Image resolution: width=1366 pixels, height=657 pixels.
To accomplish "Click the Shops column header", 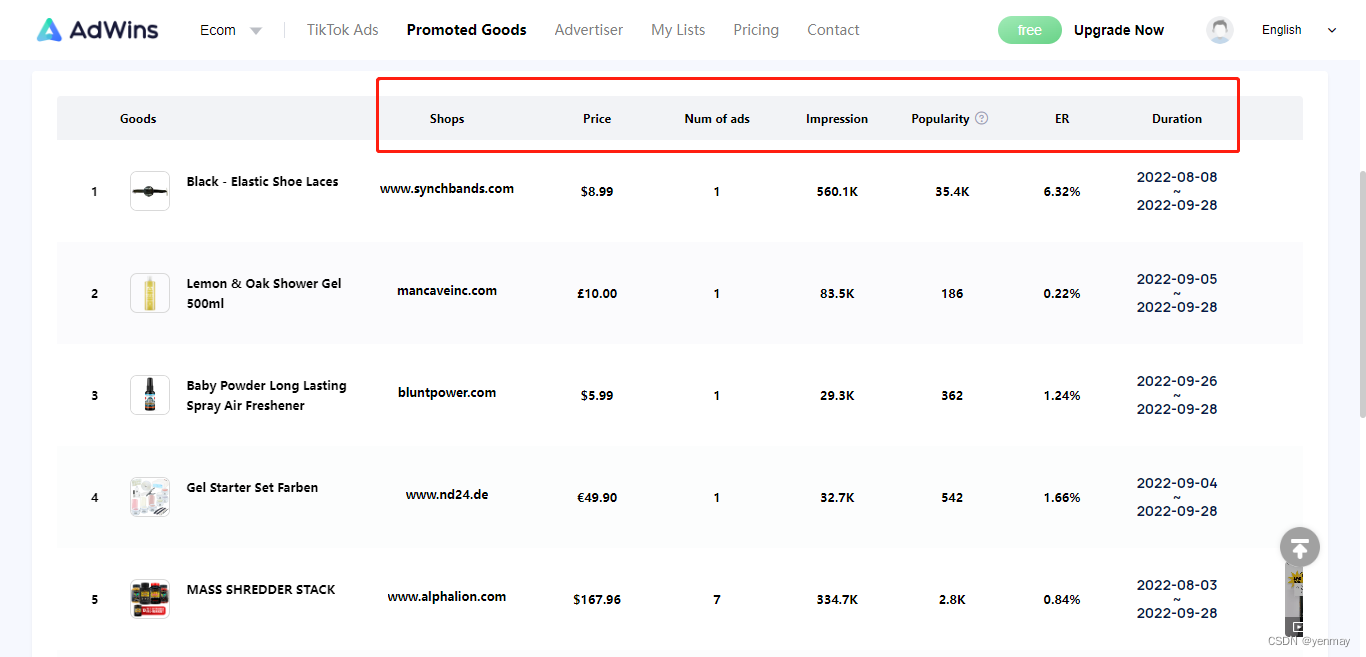I will pyautogui.click(x=447, y=119).
